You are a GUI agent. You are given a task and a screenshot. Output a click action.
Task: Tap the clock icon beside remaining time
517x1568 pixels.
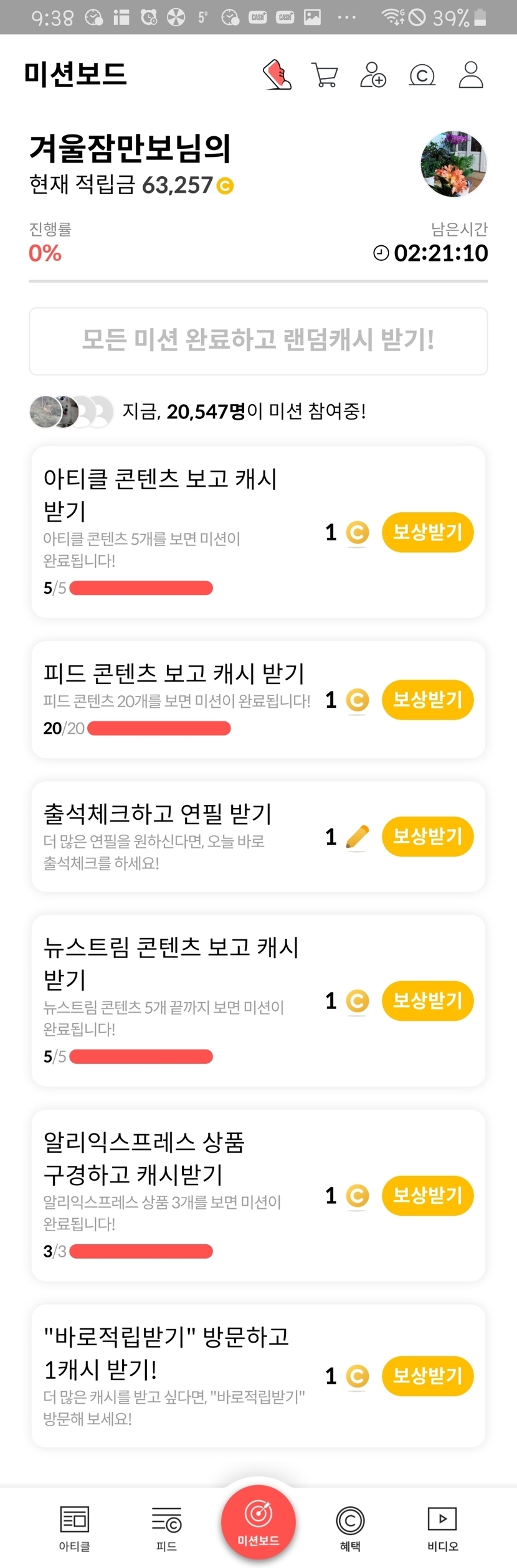coord(381,253)
